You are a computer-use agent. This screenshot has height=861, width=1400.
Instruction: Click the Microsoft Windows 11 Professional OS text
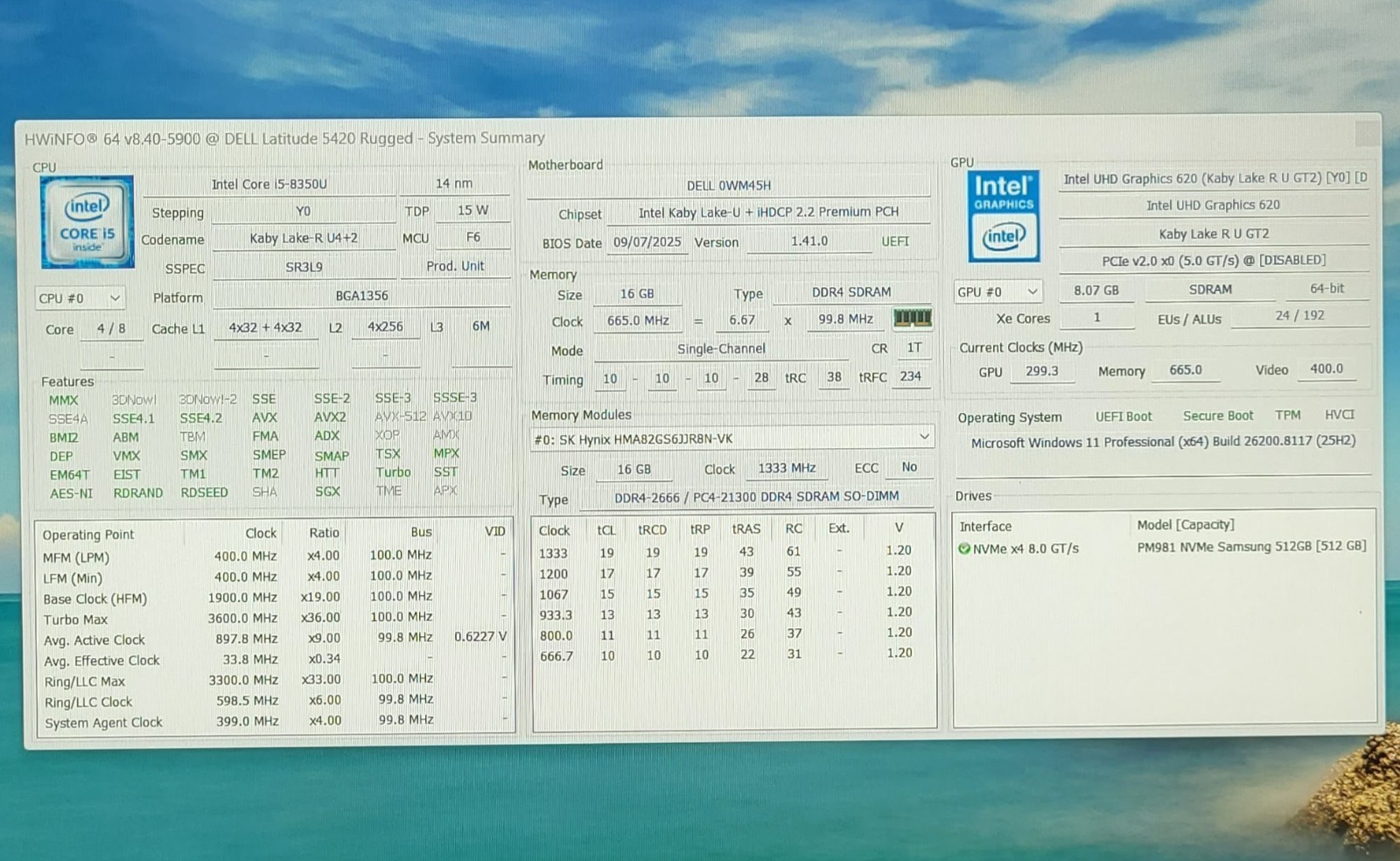[x=1163, y=442]
